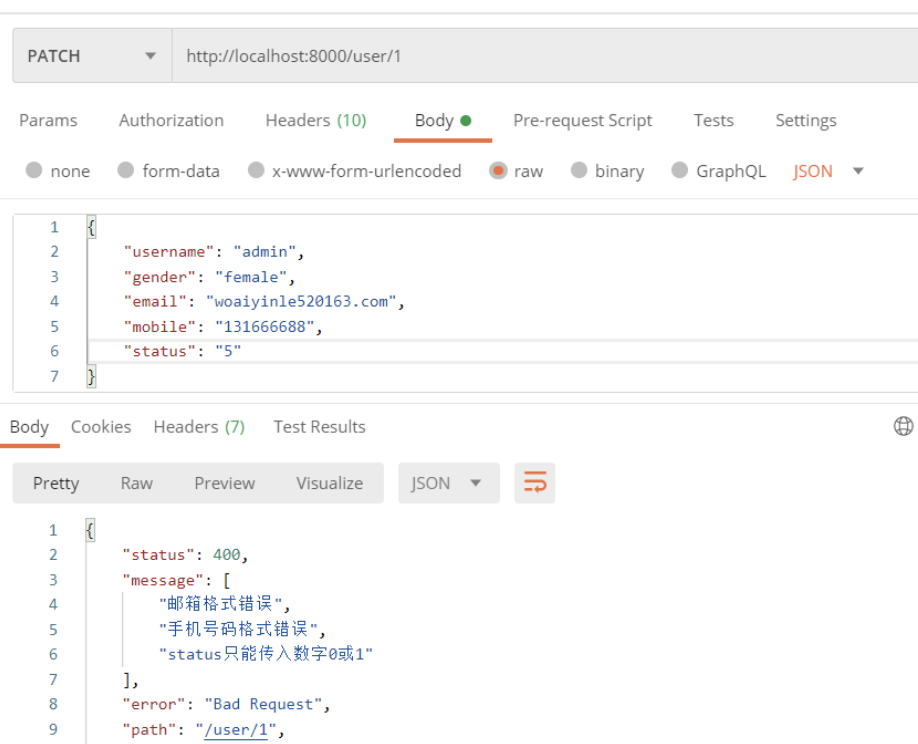Expand the response JSON format dropdown
This screenshot has width=918, height=744.
click(x=447, y=483)
